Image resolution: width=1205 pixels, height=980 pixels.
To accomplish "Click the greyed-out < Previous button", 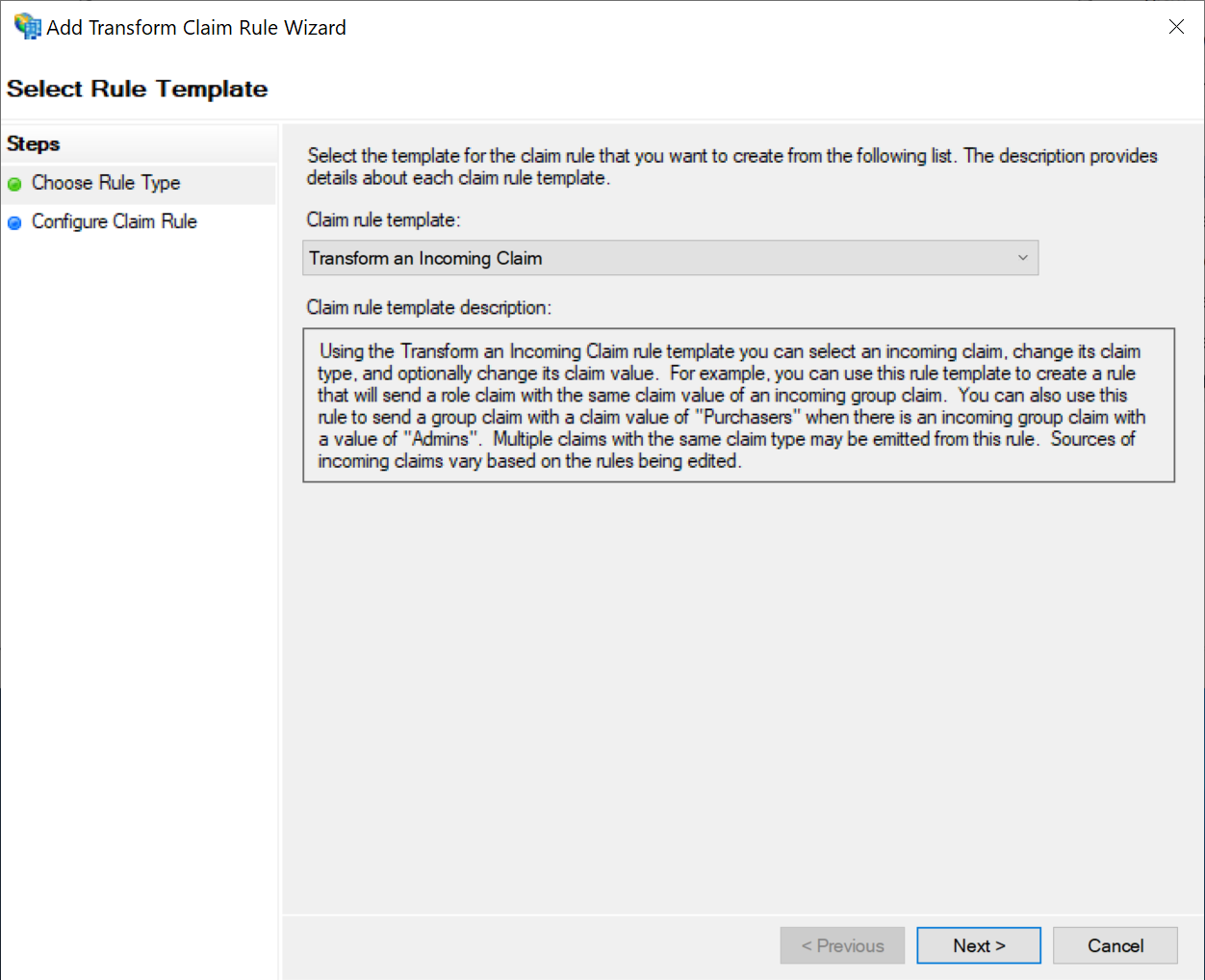I will (x=842, y=945).
